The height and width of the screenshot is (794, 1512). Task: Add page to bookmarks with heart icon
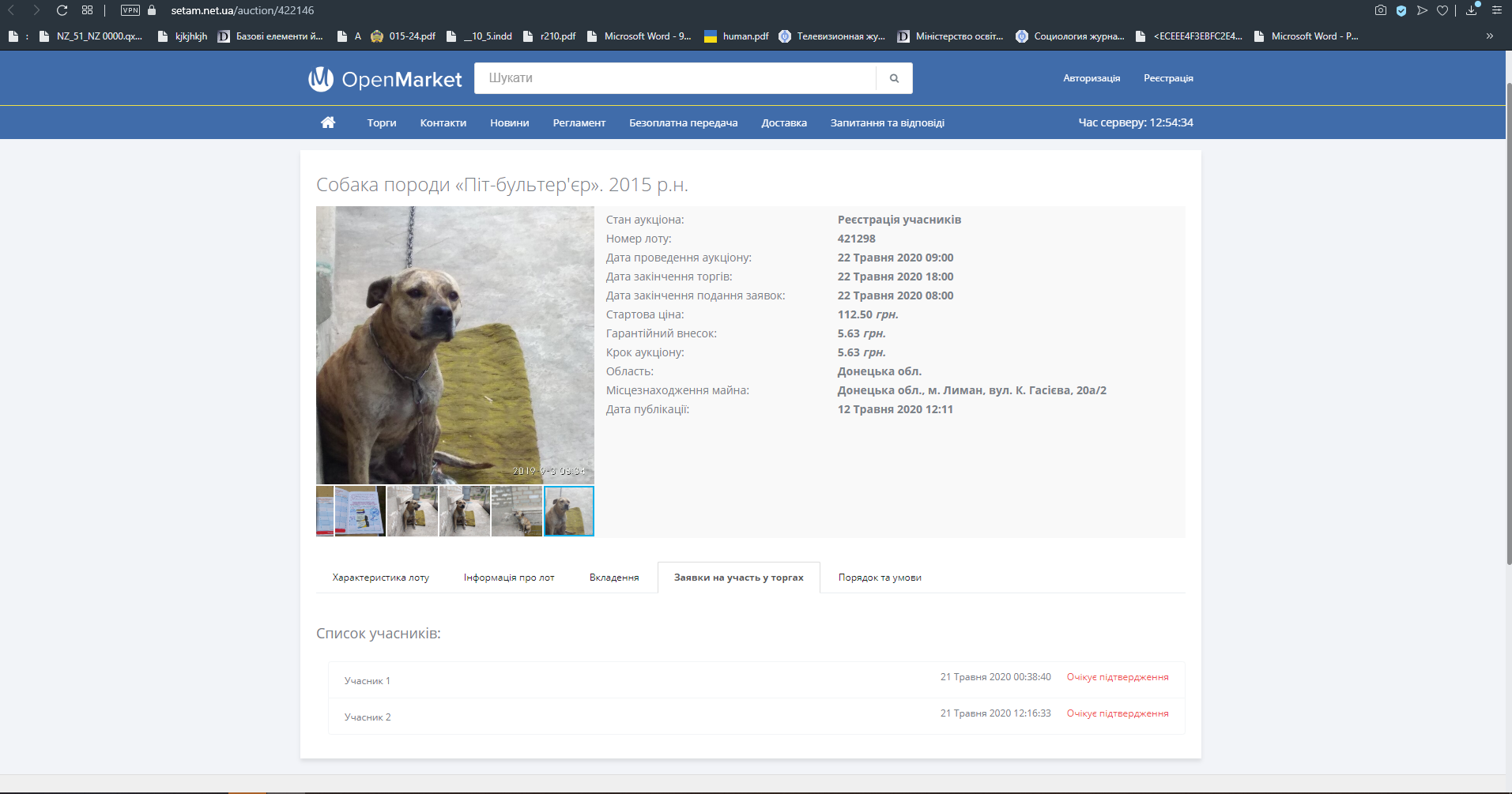pyautogui.click(x=1442, y=10)
